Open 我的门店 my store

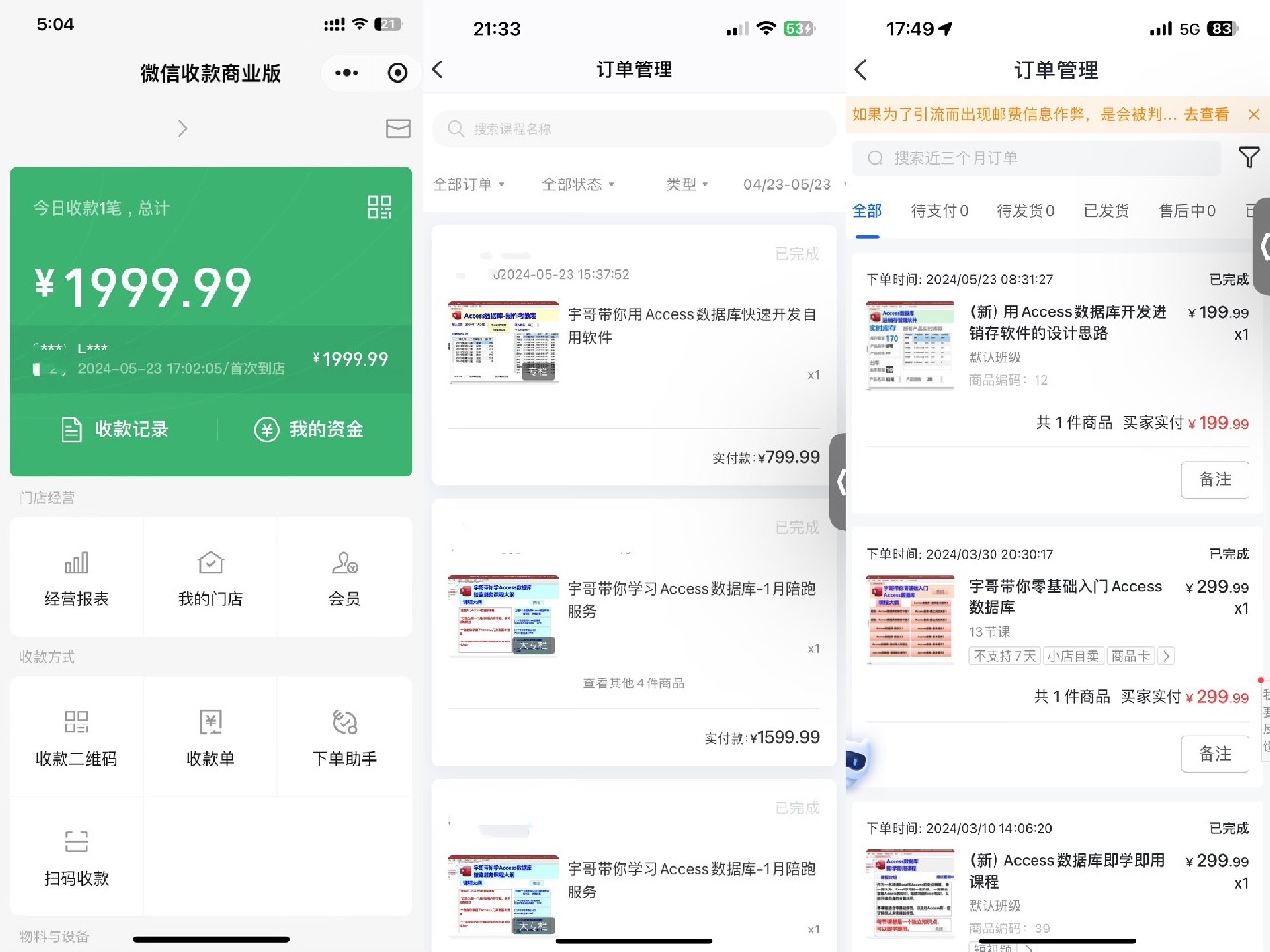tap(210, 578)
